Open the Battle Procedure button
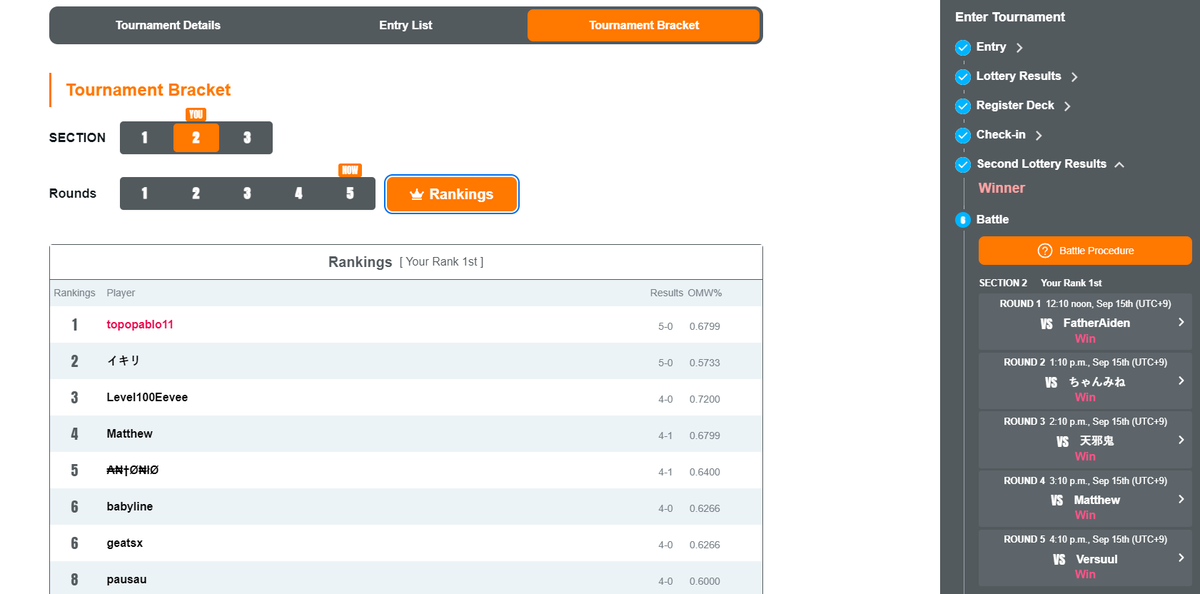The height and width of the screenshot is (594, 1200). tap(1085, 250)
